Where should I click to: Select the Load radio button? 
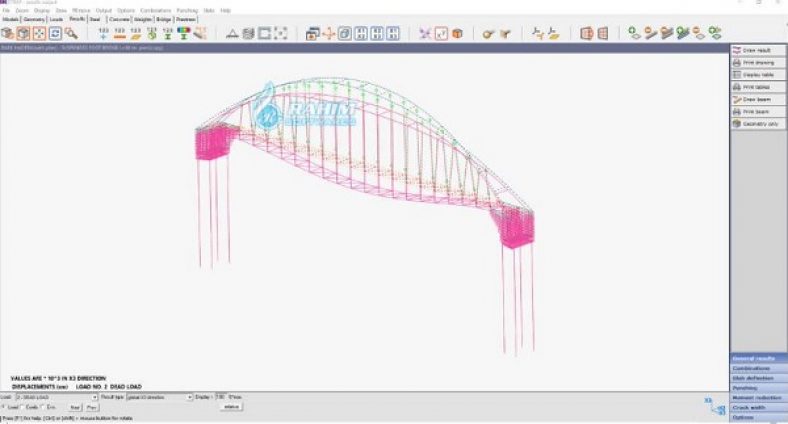coord(4,407)
